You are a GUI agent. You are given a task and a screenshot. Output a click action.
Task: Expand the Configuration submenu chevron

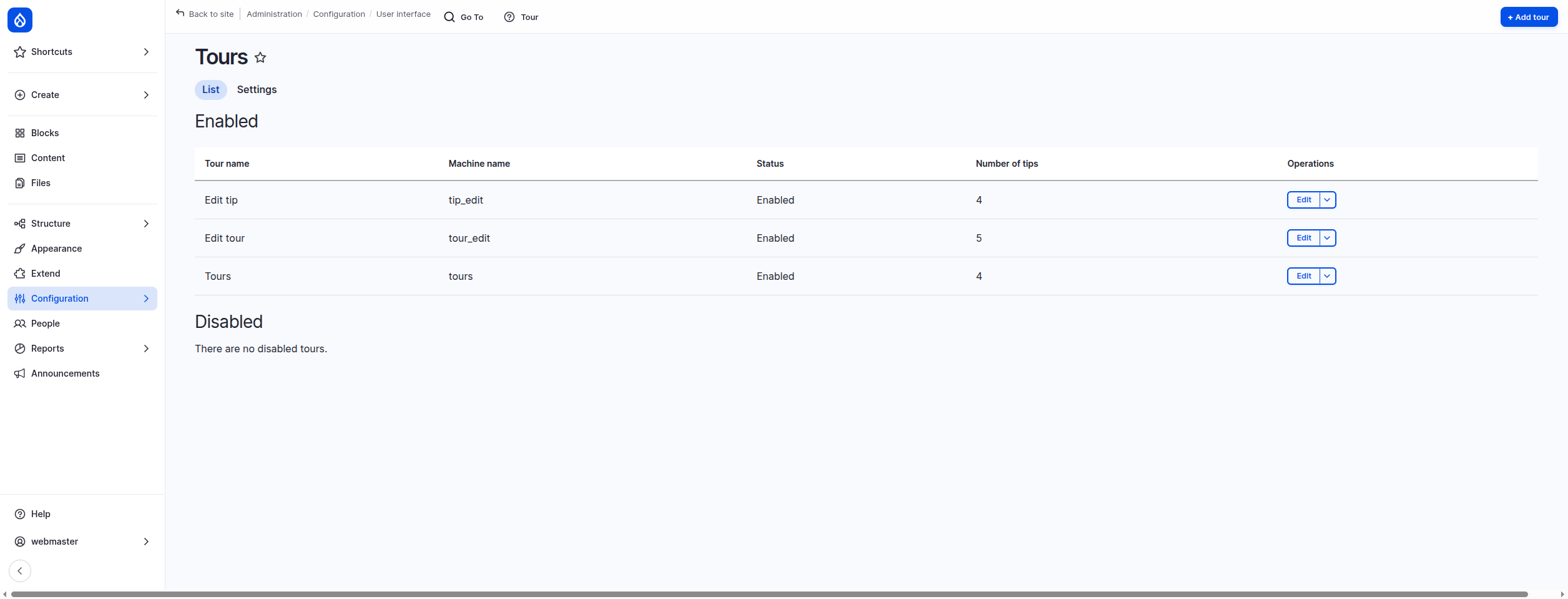coord(146,299)
